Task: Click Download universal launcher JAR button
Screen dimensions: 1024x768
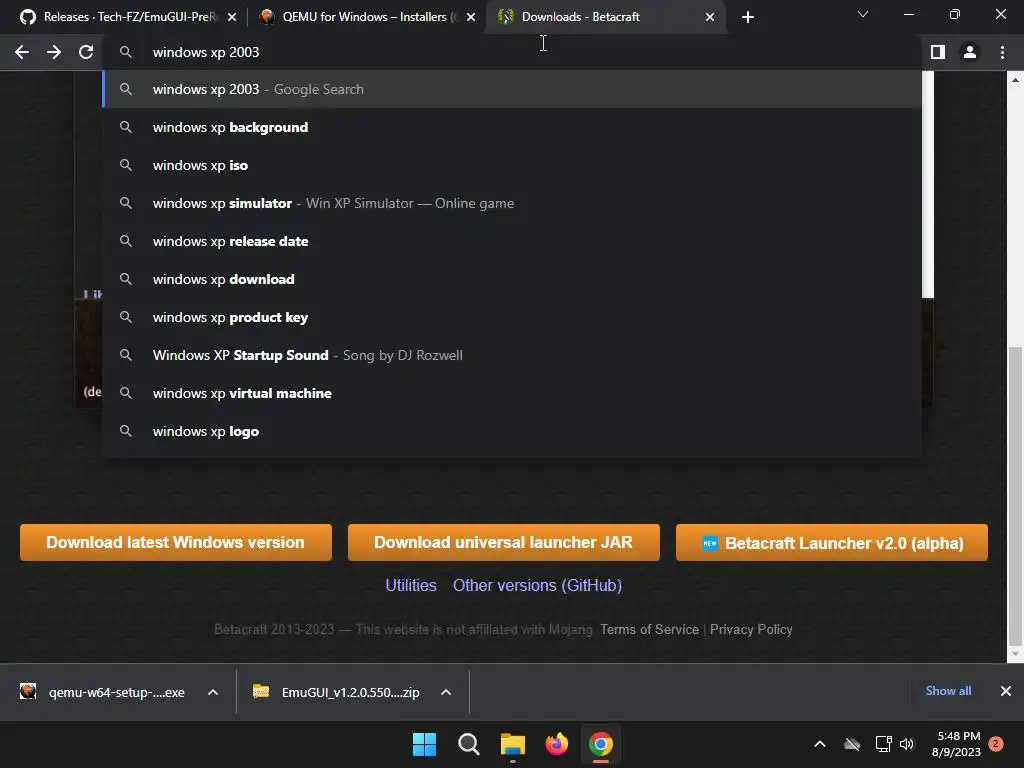Action: coord(504,542)
